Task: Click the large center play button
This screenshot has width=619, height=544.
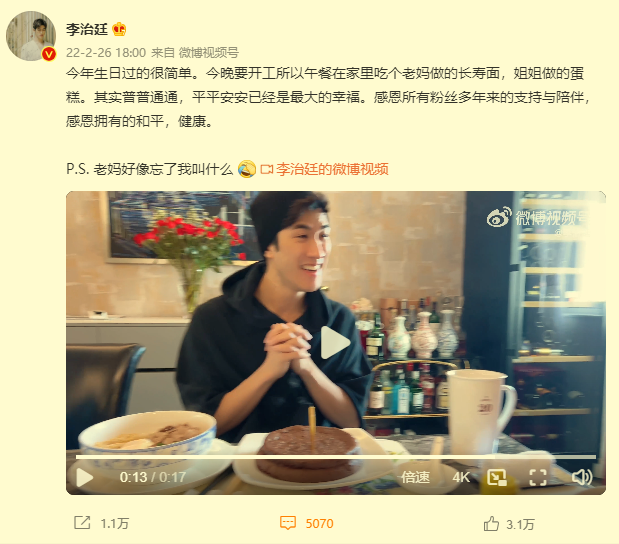Action: point(335,342)
